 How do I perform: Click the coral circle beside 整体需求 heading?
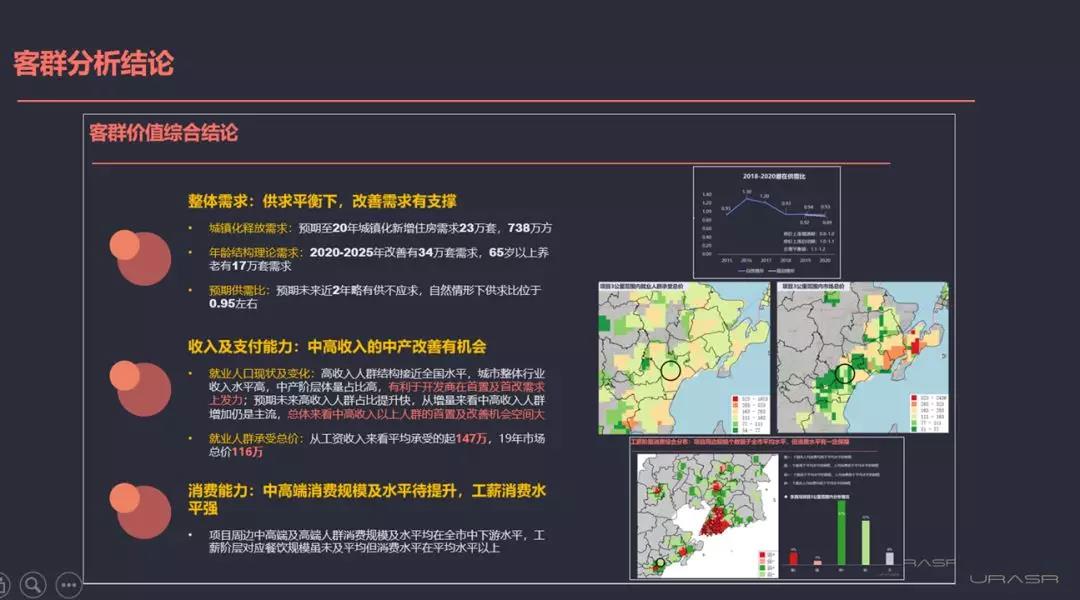(140, 258)
